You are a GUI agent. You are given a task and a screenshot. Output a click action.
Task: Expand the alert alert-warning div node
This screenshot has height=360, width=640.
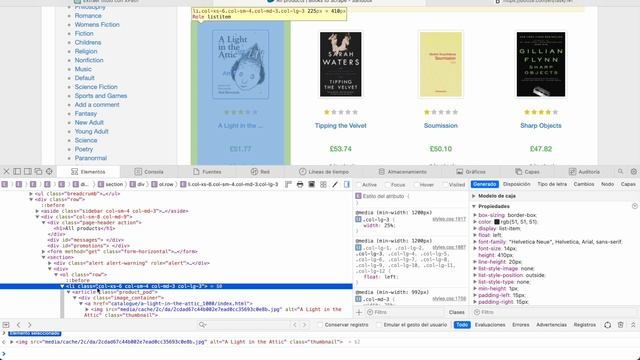50,263
